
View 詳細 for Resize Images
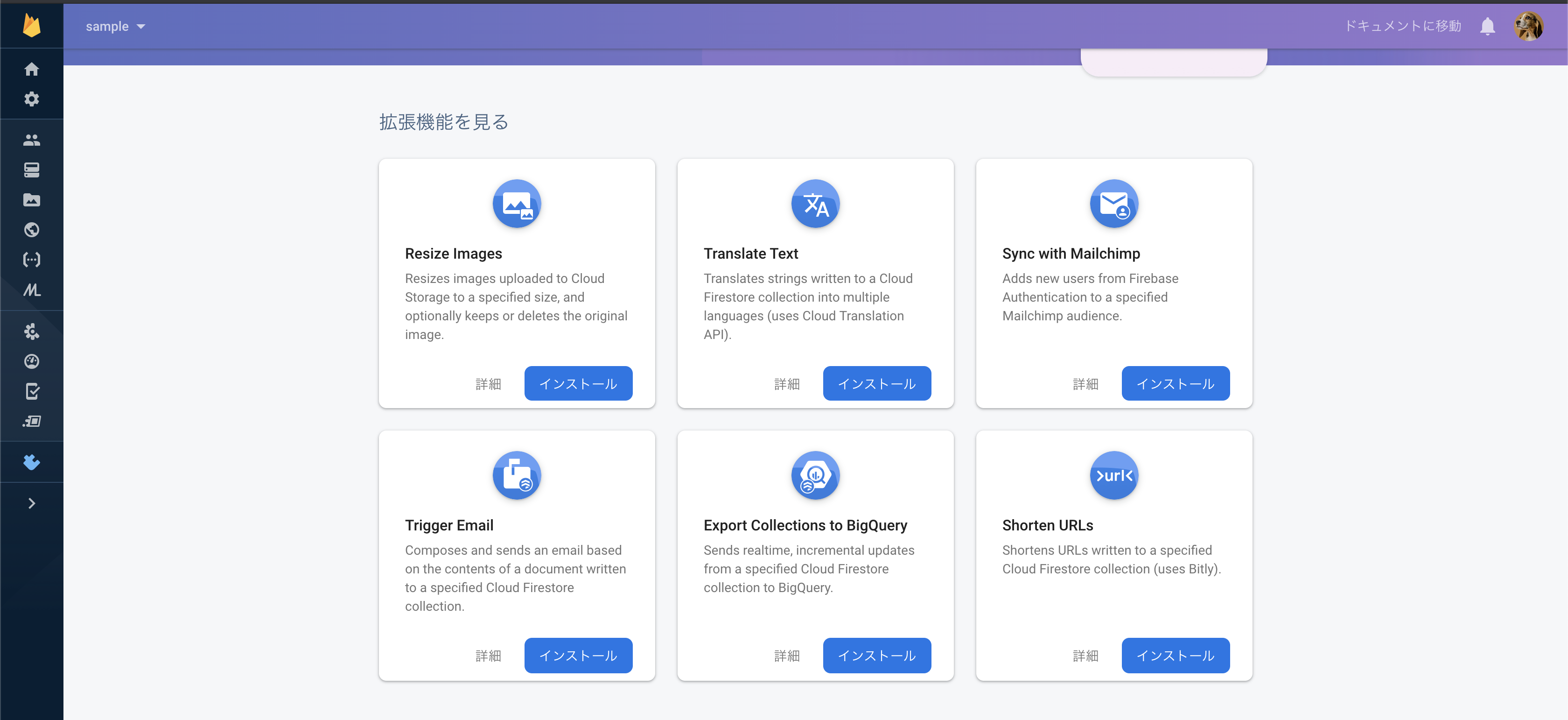(488, 384)
